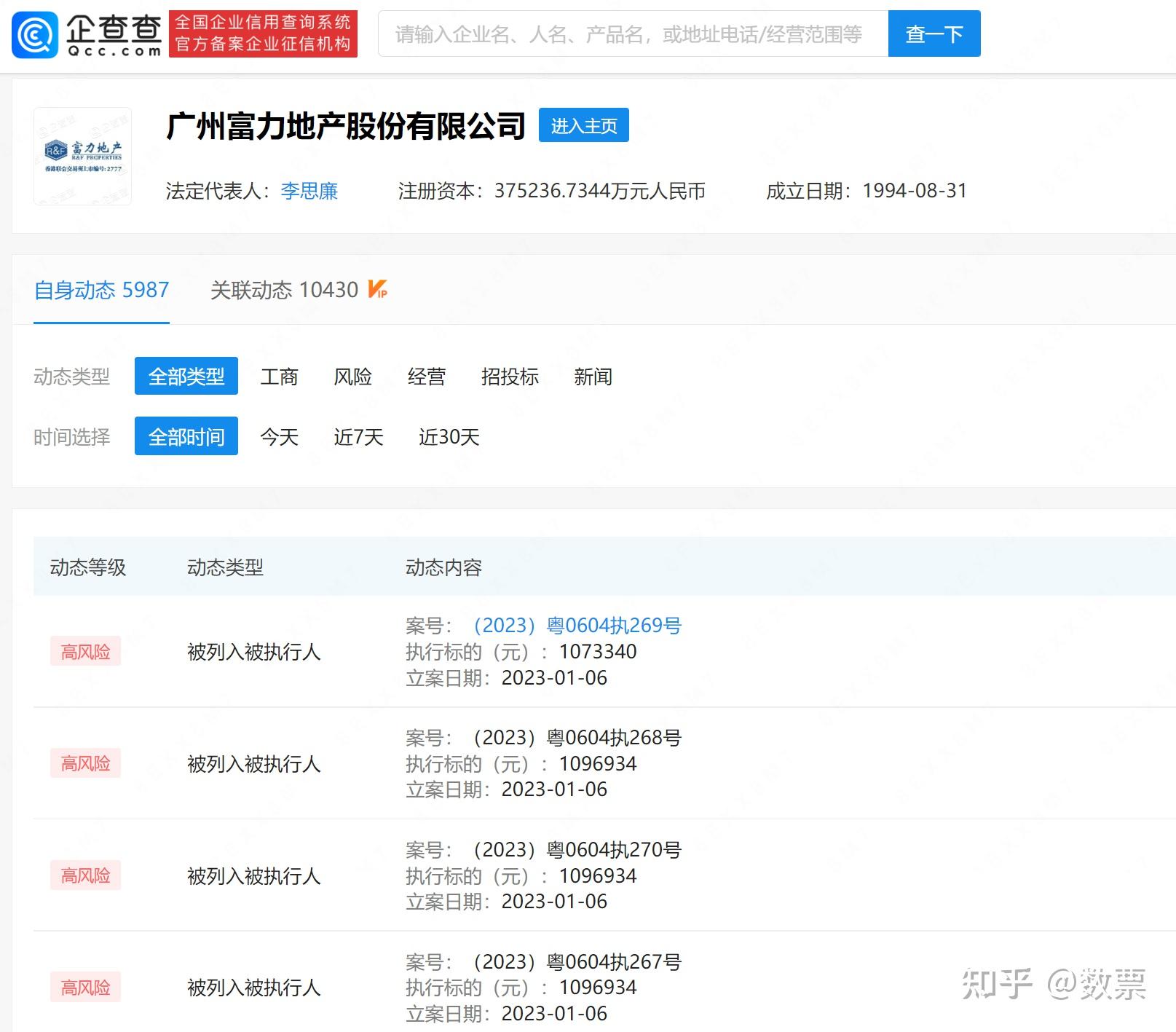Click the 动态内容 column header

point(443,567)
